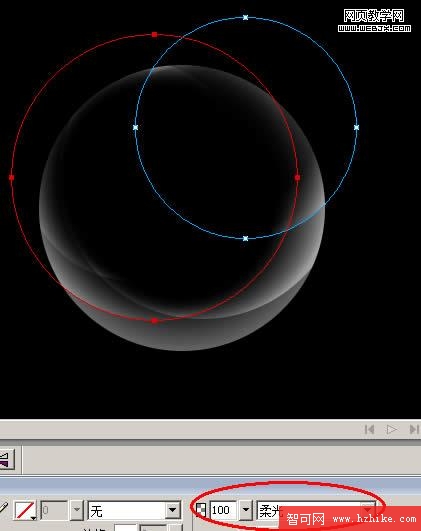Click the partially visible button left of canvas bottom
The image size is (421, 531).
pos(6,459)
